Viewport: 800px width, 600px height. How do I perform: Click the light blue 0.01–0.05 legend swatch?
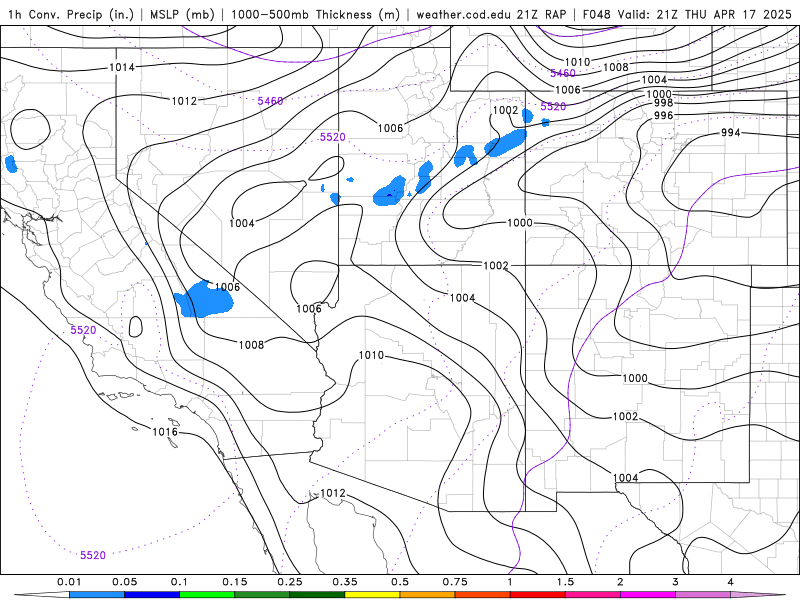97,595
